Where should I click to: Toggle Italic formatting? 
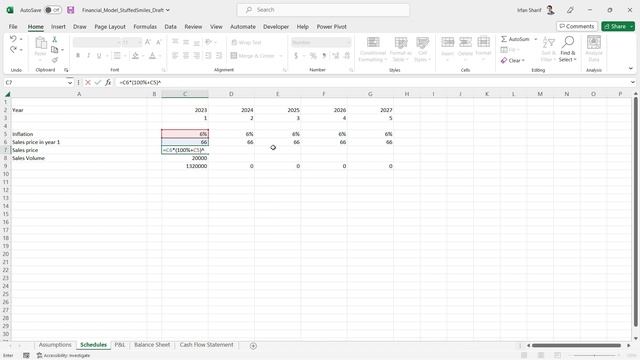(x=88, y=56)
